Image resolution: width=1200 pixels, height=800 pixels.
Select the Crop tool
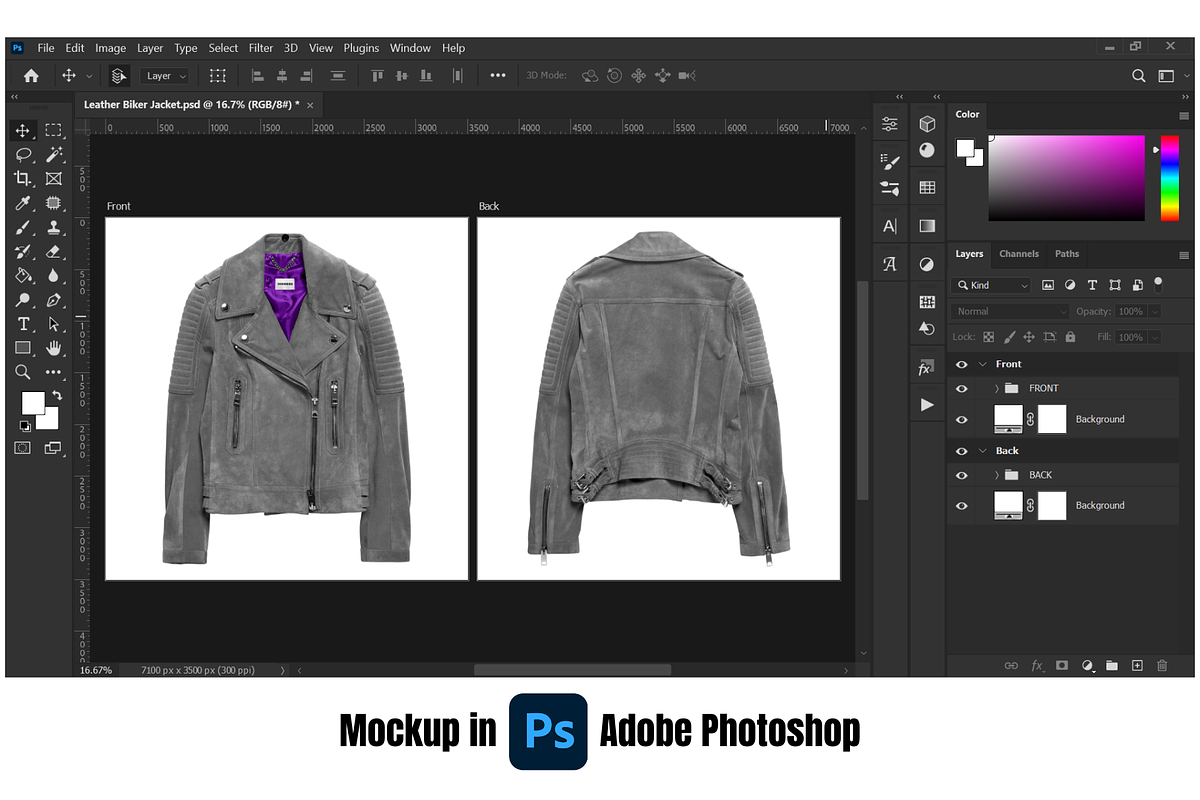(23, 179)
